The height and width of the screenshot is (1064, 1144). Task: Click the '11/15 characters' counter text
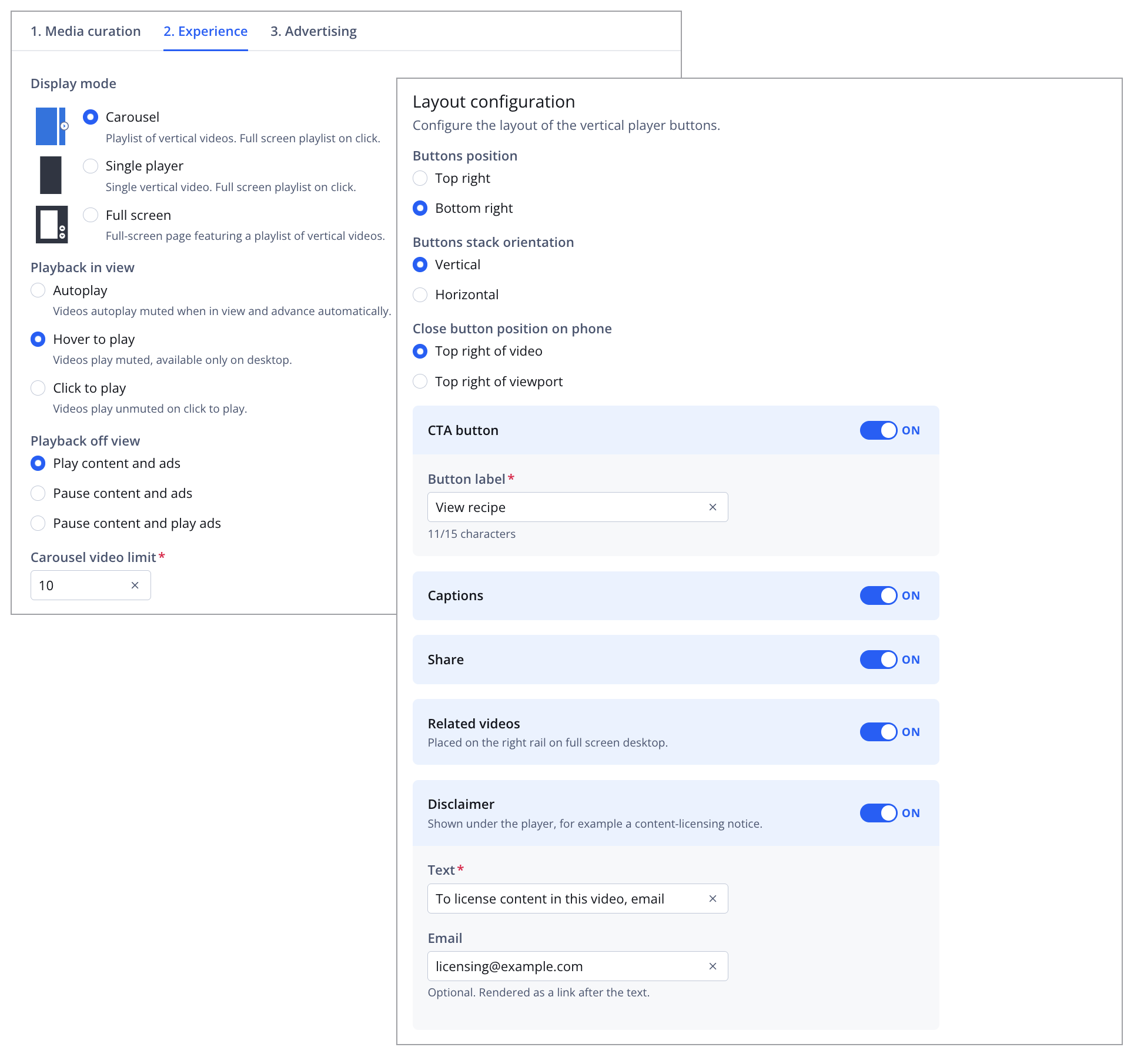(x=471, y=534)
